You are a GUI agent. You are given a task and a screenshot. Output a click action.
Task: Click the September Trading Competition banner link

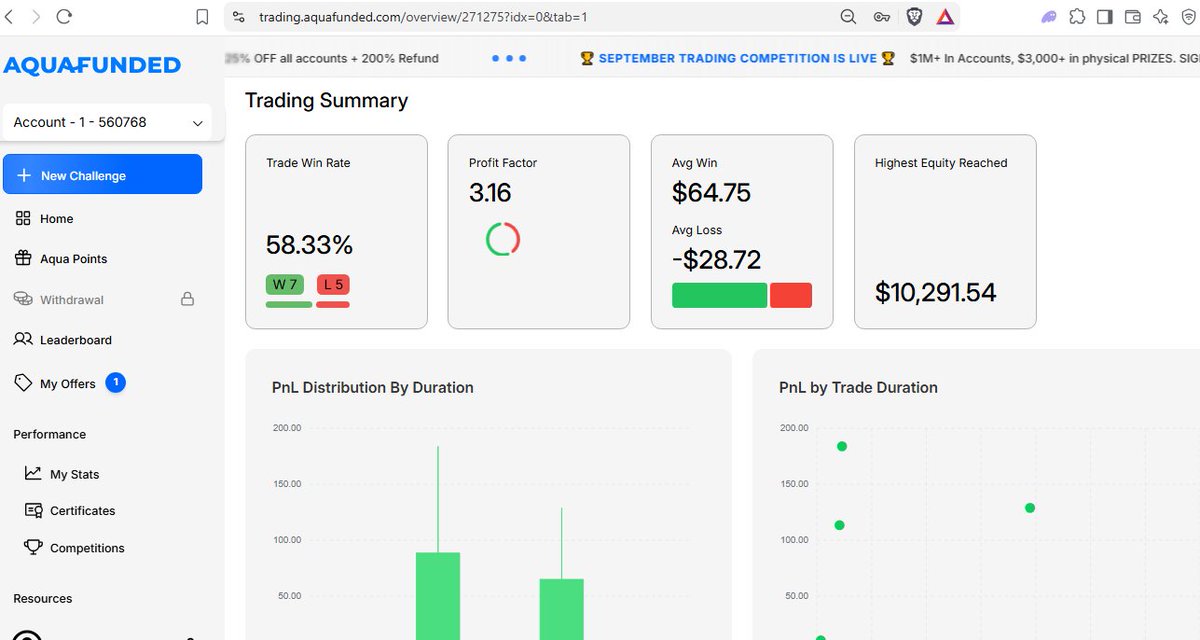point(737,58)
